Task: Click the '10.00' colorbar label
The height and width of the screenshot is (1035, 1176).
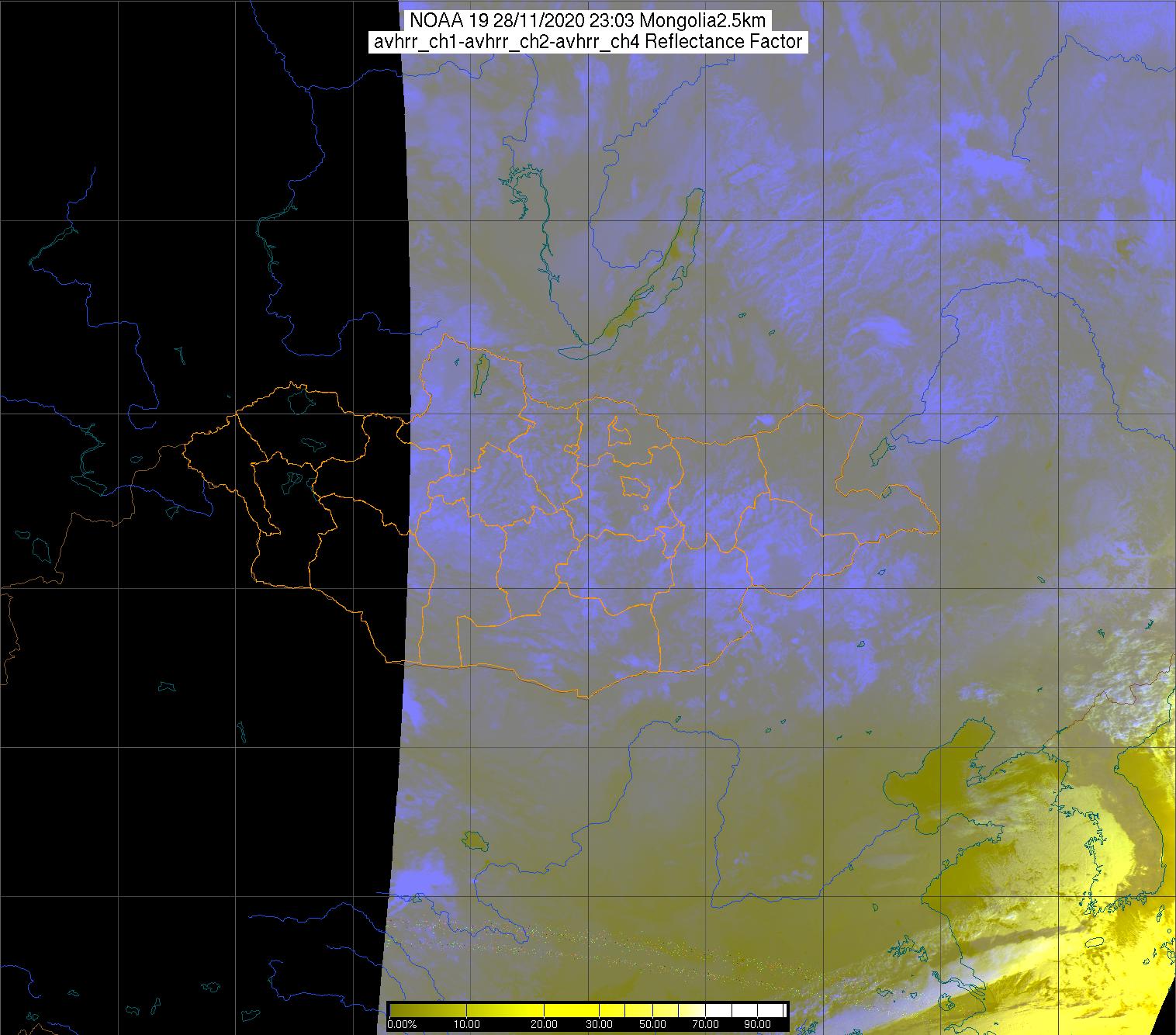Action: 468,1024
